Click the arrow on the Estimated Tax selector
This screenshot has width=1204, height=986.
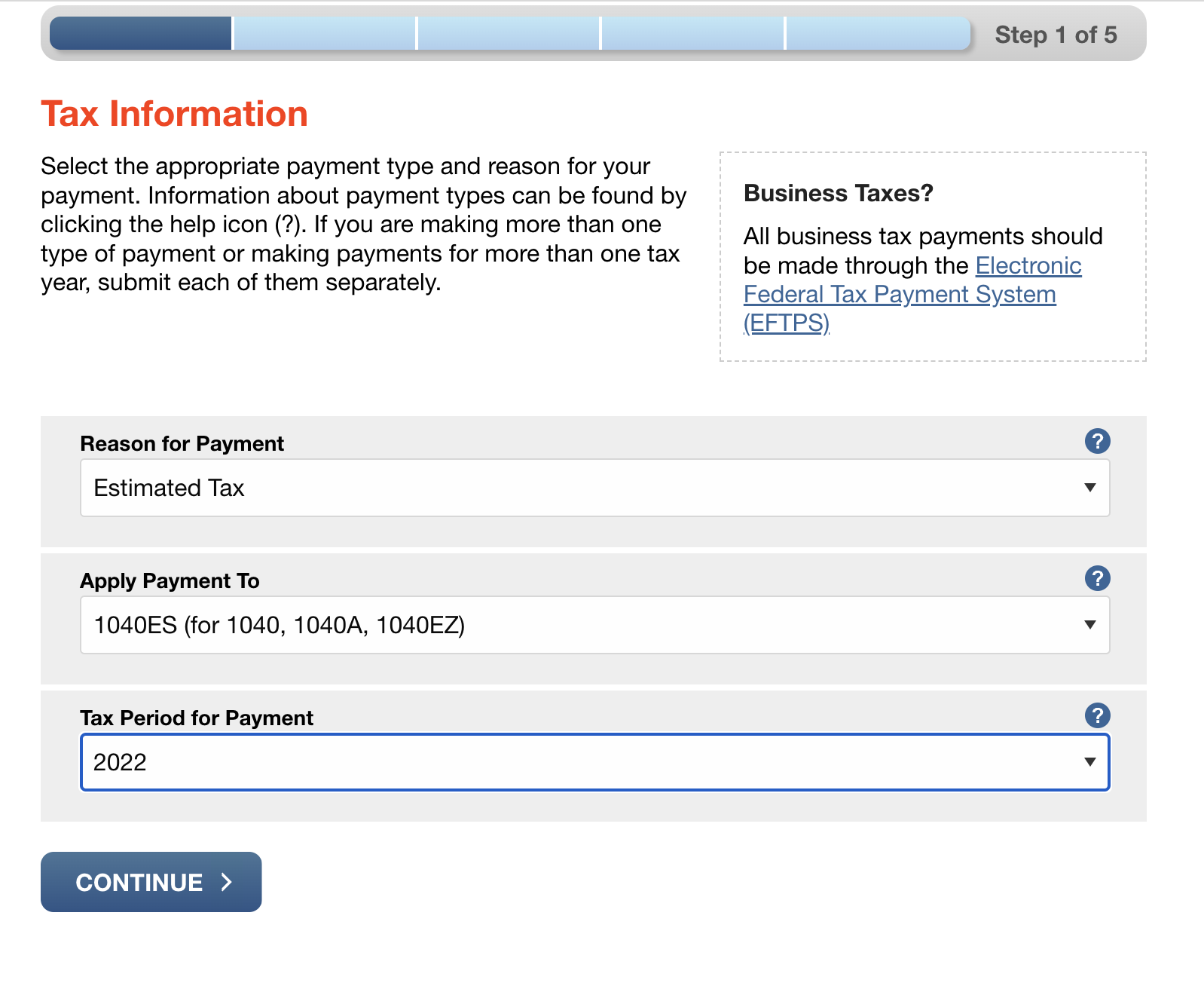(1089, 488)
